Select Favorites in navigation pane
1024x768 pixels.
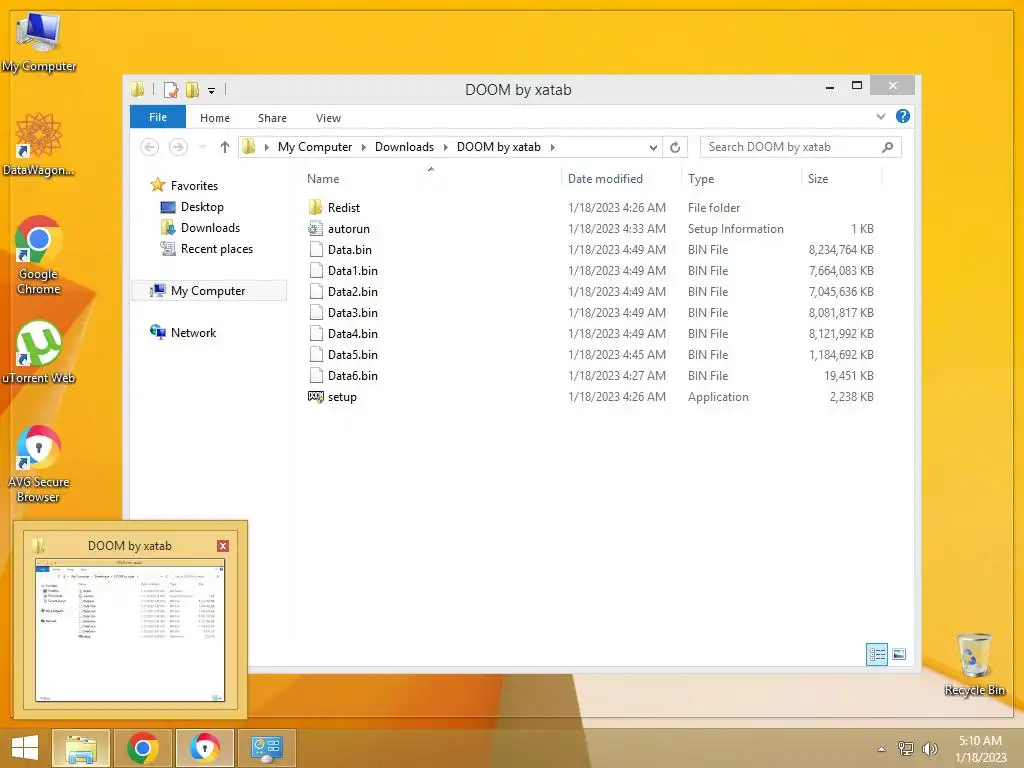[x=194, y=185]
